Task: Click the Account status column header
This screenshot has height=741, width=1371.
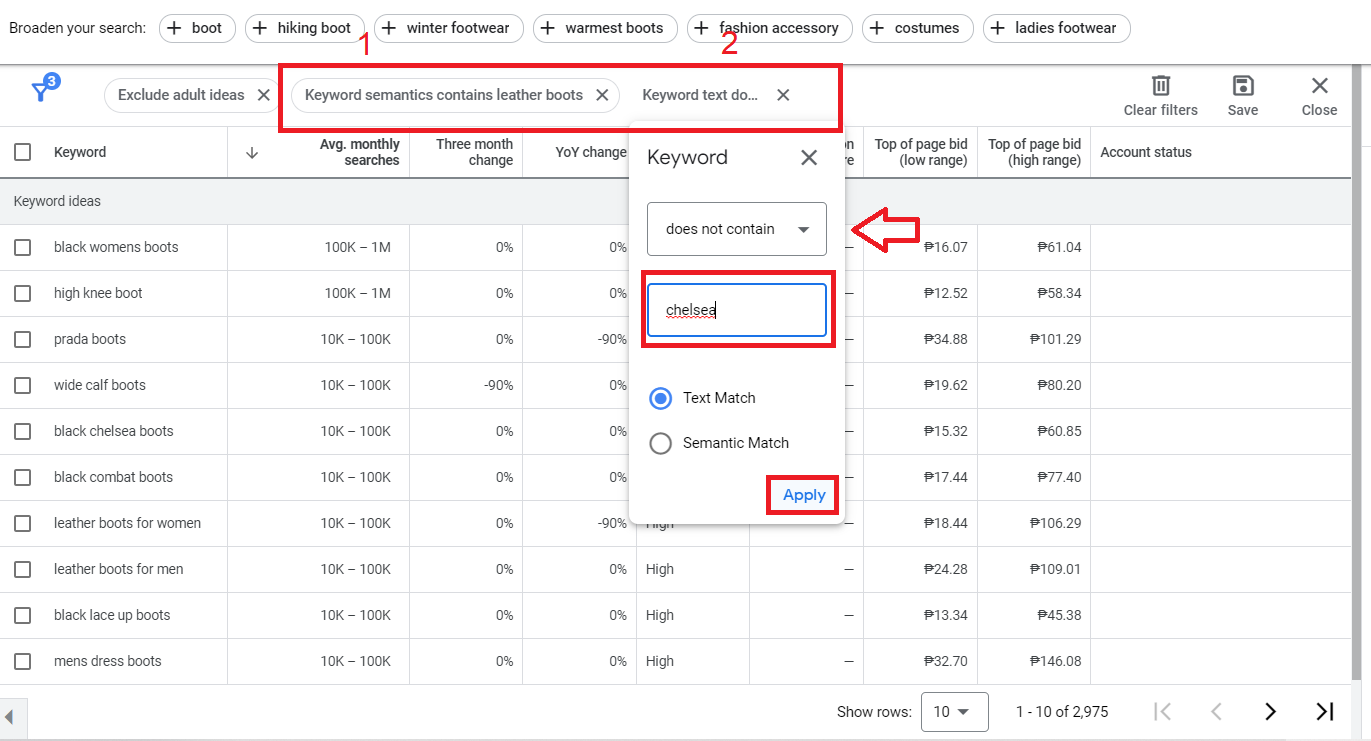Action: click(1146, 152)
